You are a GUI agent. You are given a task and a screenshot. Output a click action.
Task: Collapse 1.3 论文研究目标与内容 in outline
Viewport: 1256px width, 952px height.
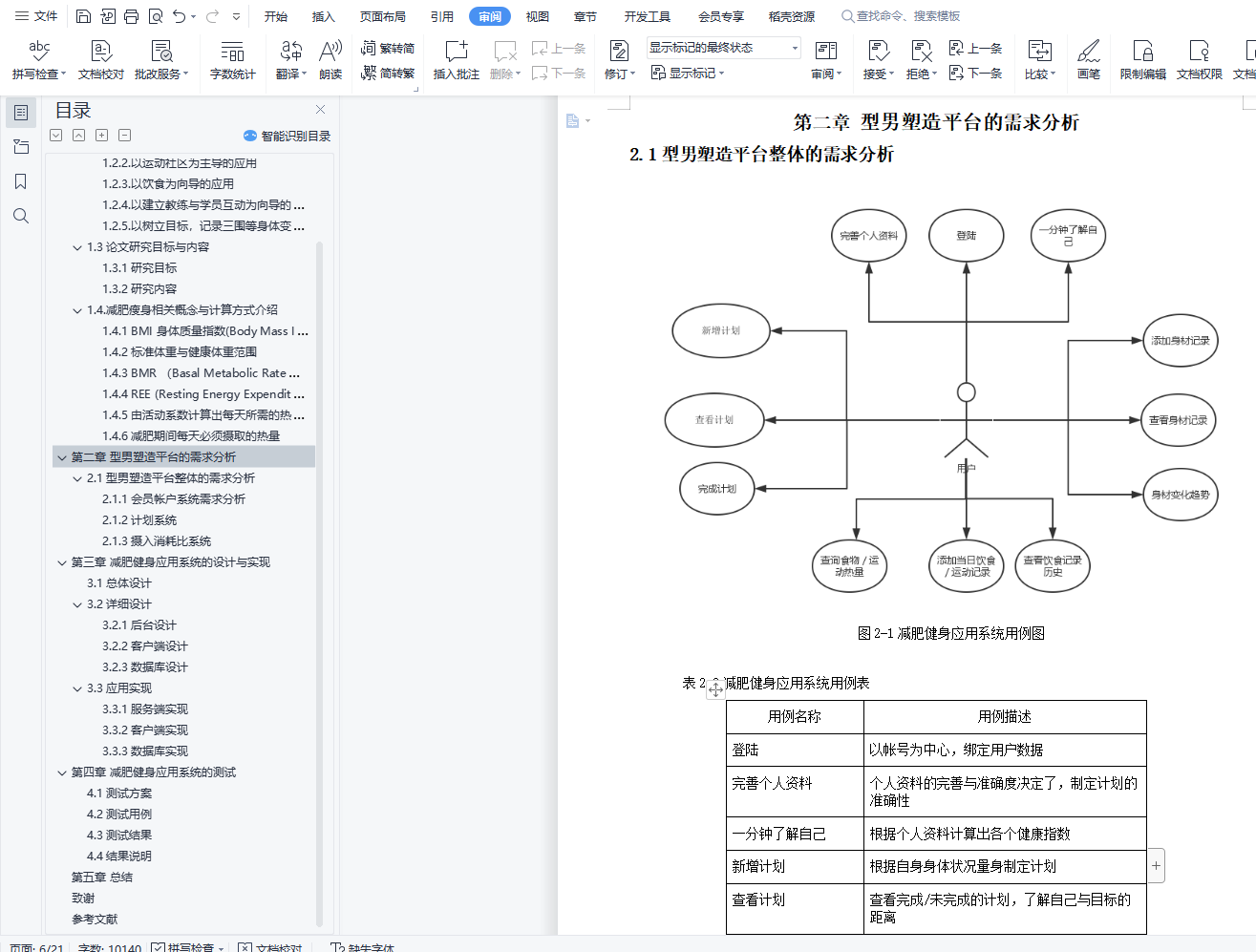point(77,247)
